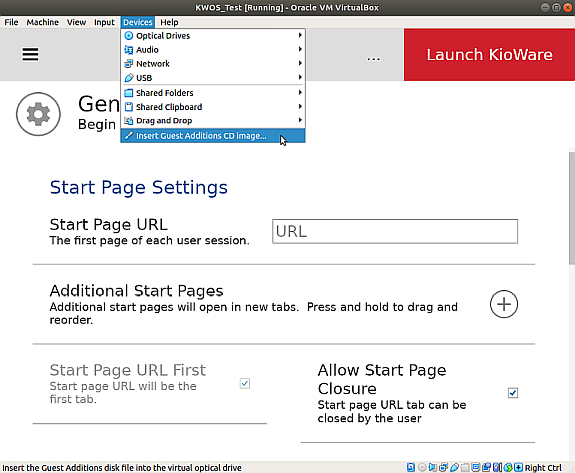Click the shared folders status bar icon
Image resolution: width=575 pixels, height=473 pixels.
[465, 467]
